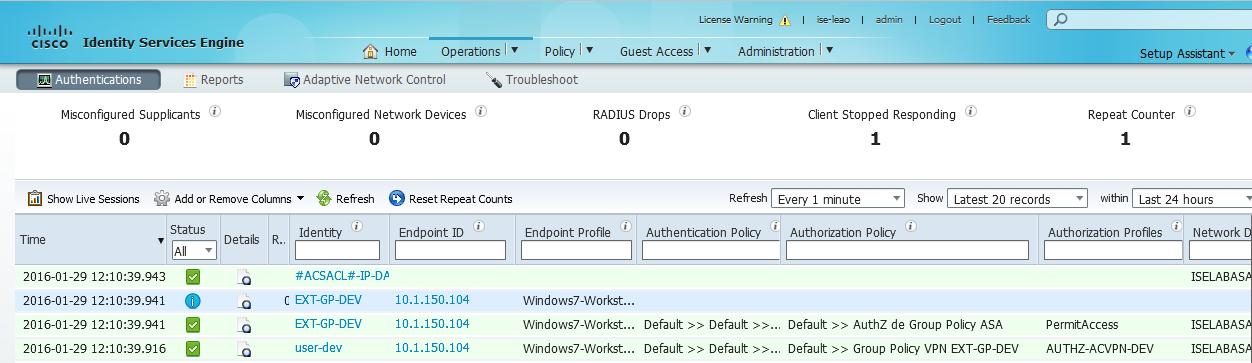Go to the Home menu
The width and height of the screenshot is (1252, 363).
pos(389,51)
